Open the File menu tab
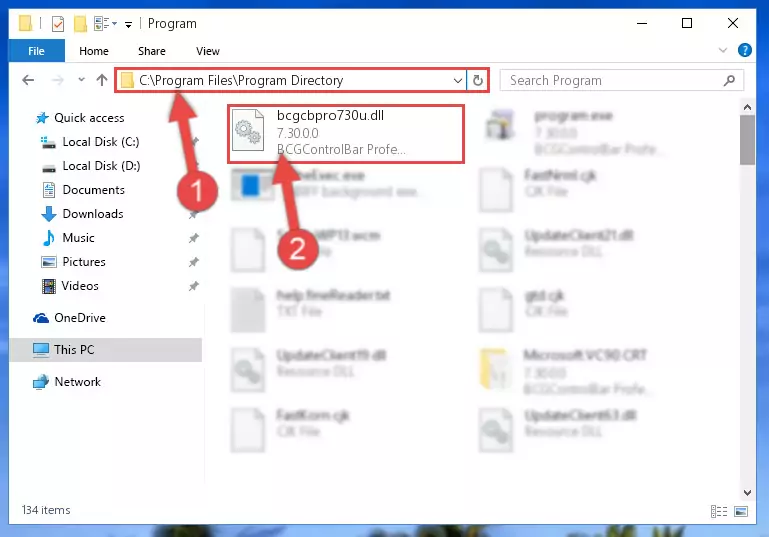The width and height of the screenshot is (769, 537). pyautogui.click(x=36, y=51)
